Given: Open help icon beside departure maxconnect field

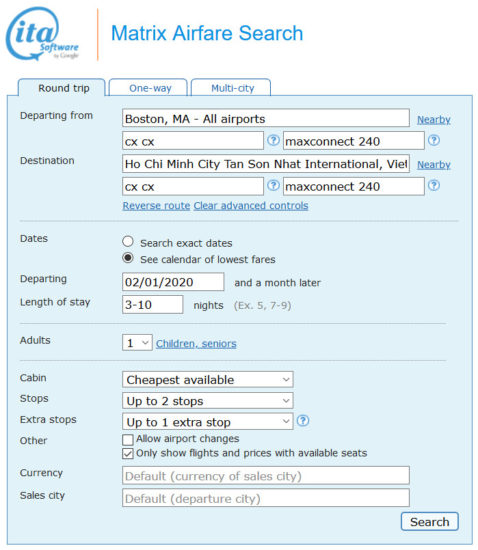Looking at the screenshot, I should (x=434, y=140).
